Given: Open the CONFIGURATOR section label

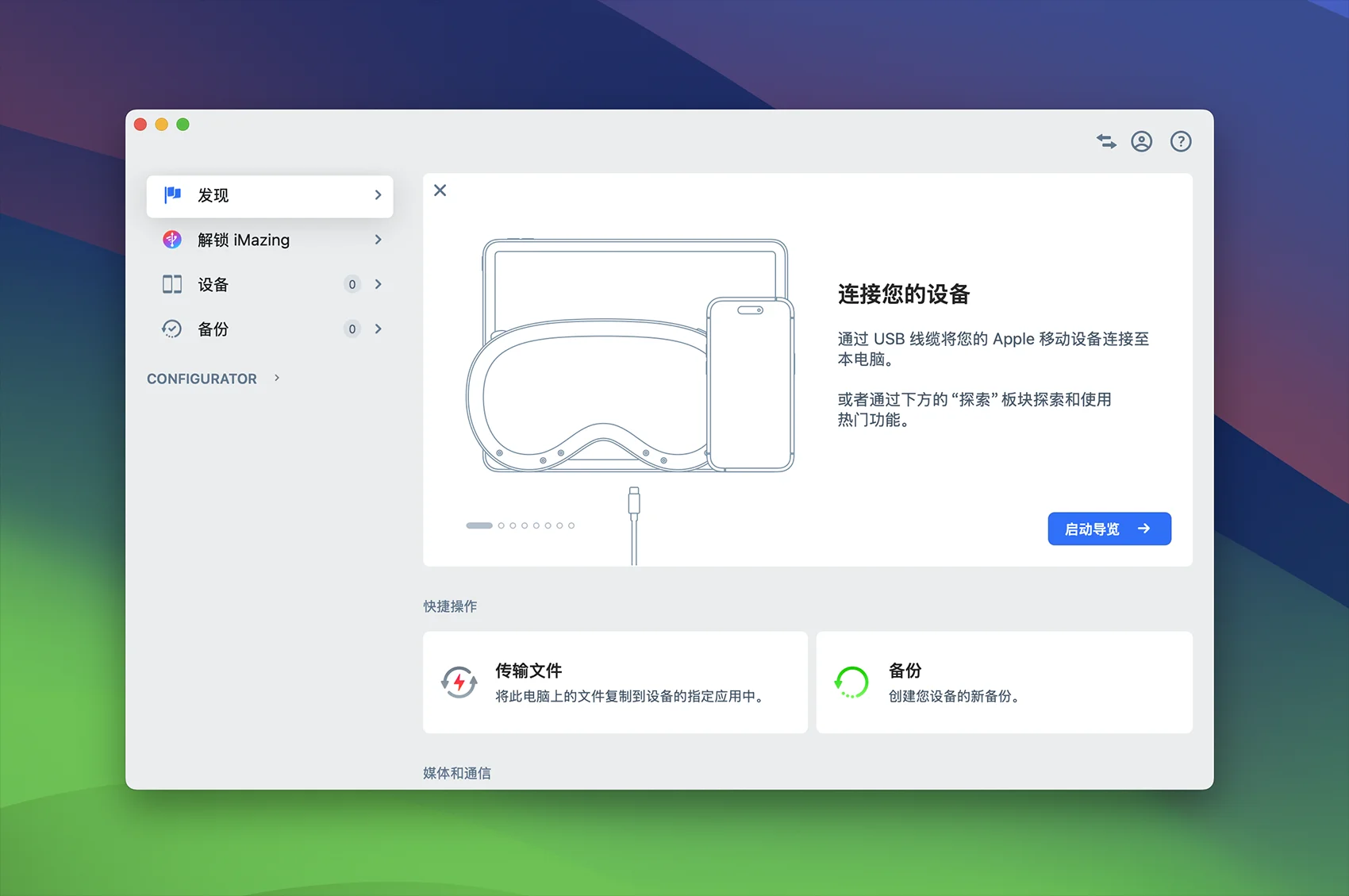Looking at the screenshot, I should tap(202, 379).
